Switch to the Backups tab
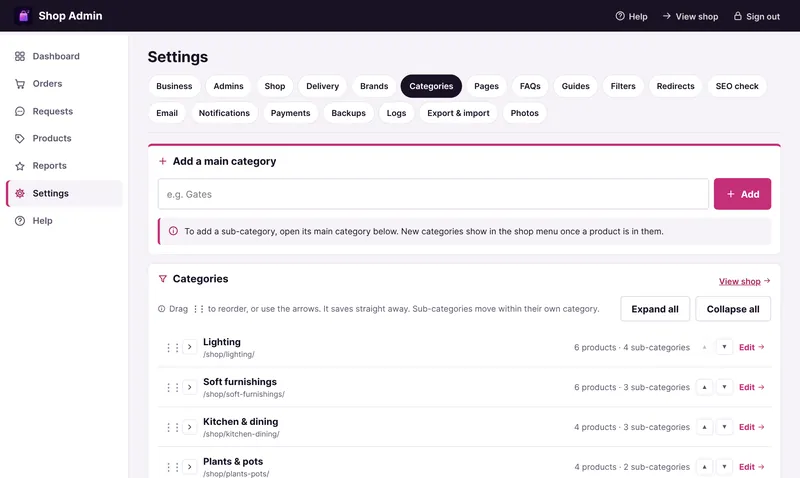The image size is (800, 478). pyautogui.click(x=348, y=113)
